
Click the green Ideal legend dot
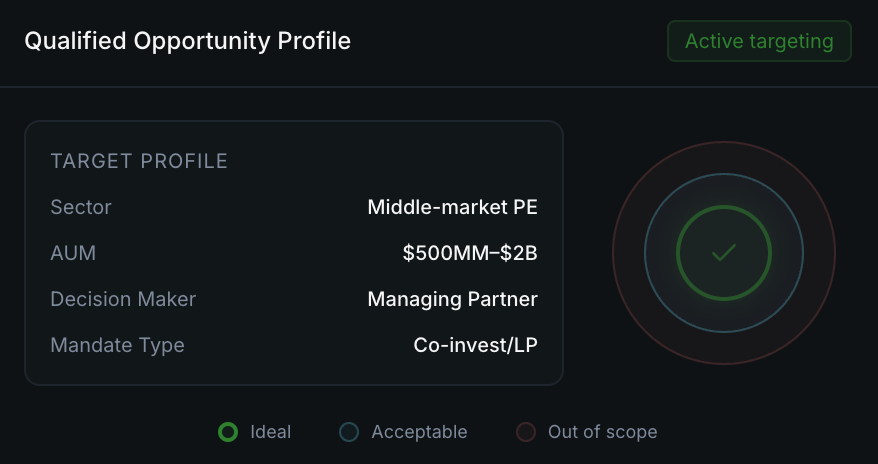pos(228,432)
